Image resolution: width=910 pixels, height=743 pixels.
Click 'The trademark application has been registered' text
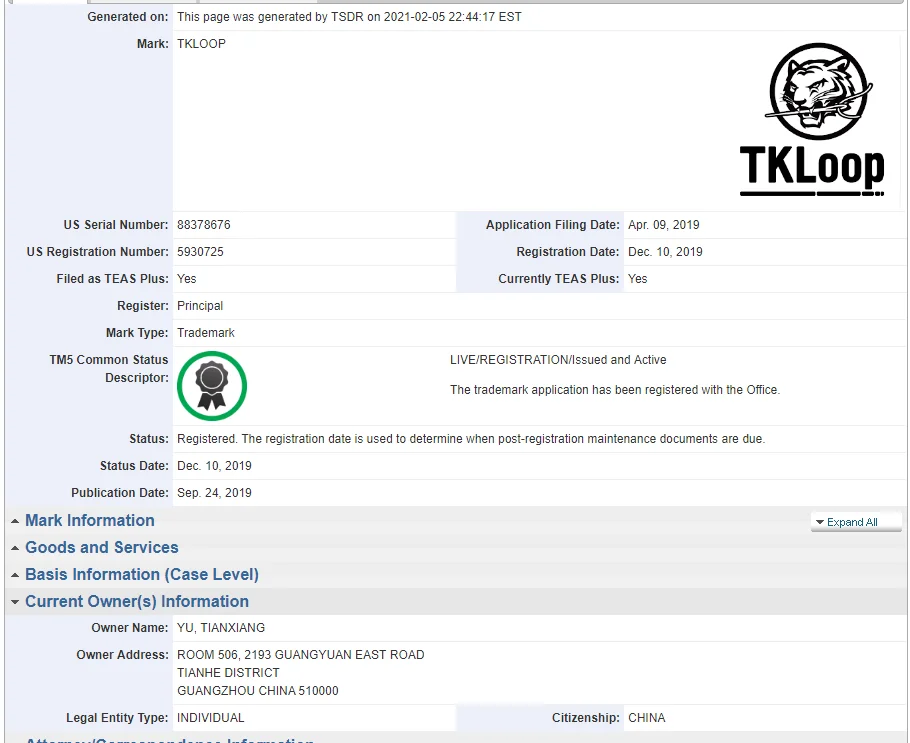click(x=615, y=389)
